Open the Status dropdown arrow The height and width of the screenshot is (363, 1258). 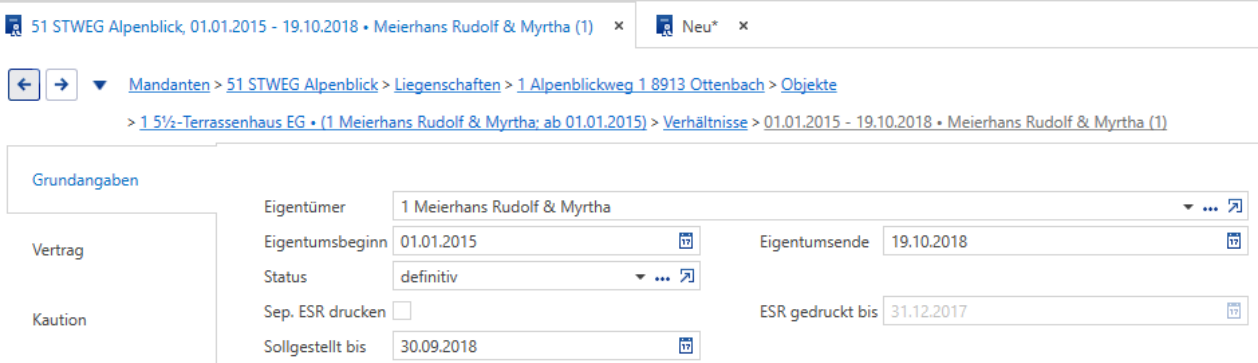(640, 277)
